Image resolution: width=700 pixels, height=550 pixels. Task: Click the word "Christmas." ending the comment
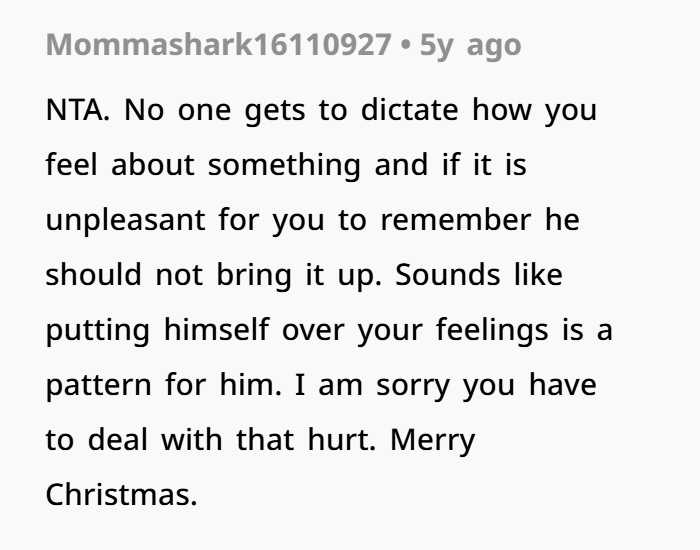coord(121,495)
